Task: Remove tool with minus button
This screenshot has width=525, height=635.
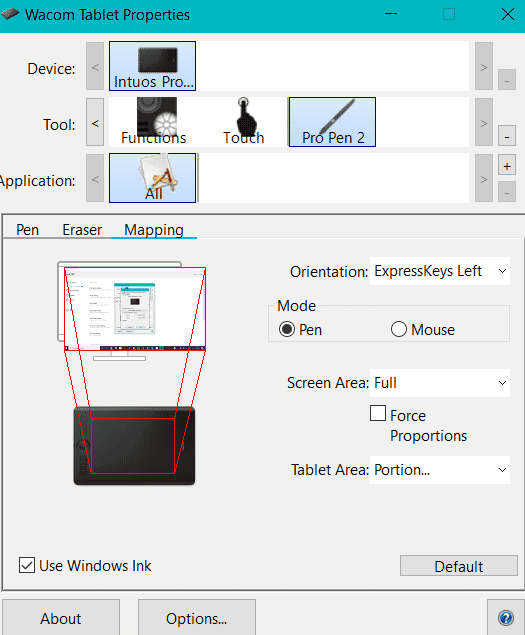Action: 507,135
